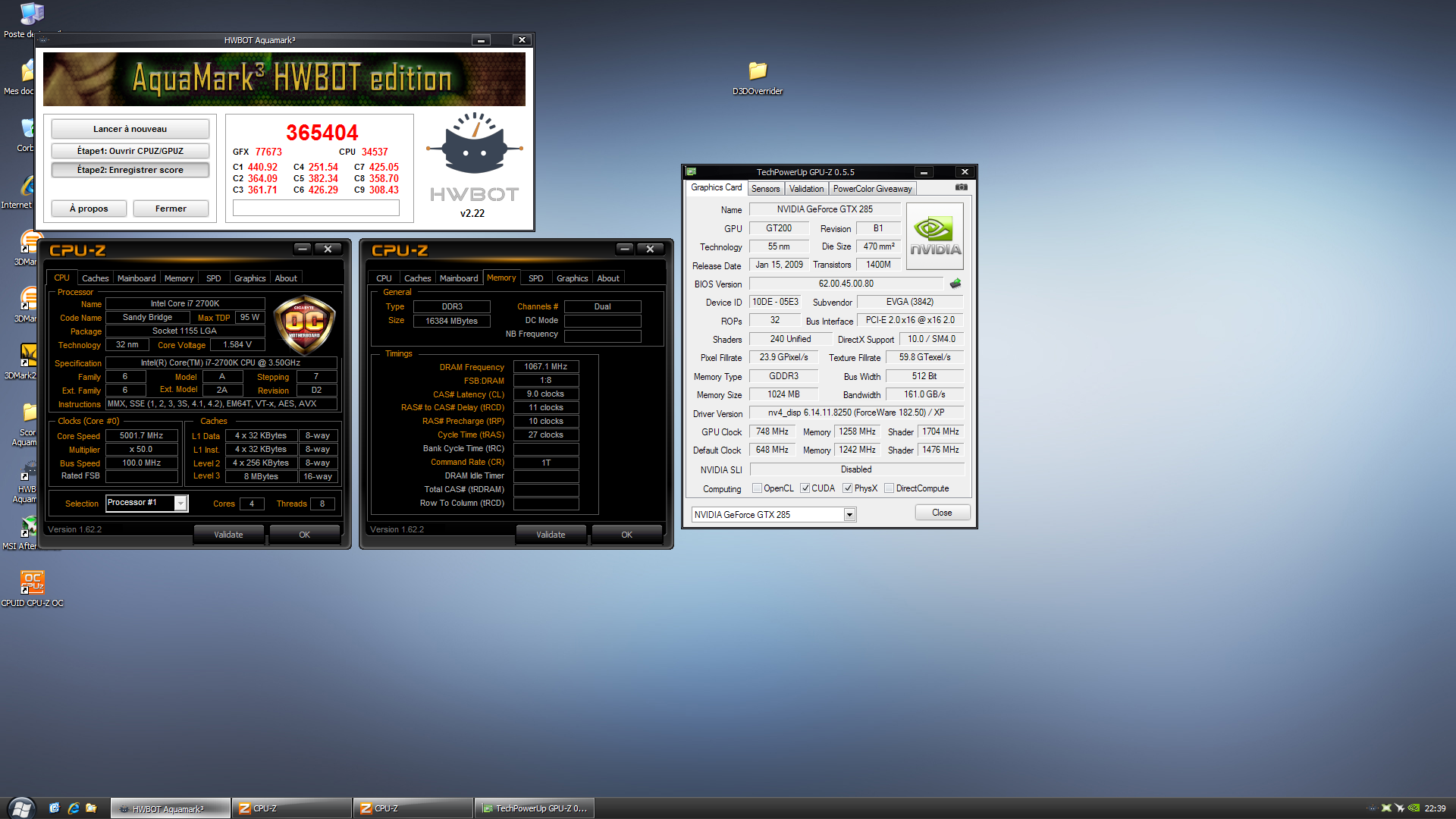Screen dimensions: 1456x819
Task: Open SPD tab in right CPU-Z window
Action: (x=535, y=278)
